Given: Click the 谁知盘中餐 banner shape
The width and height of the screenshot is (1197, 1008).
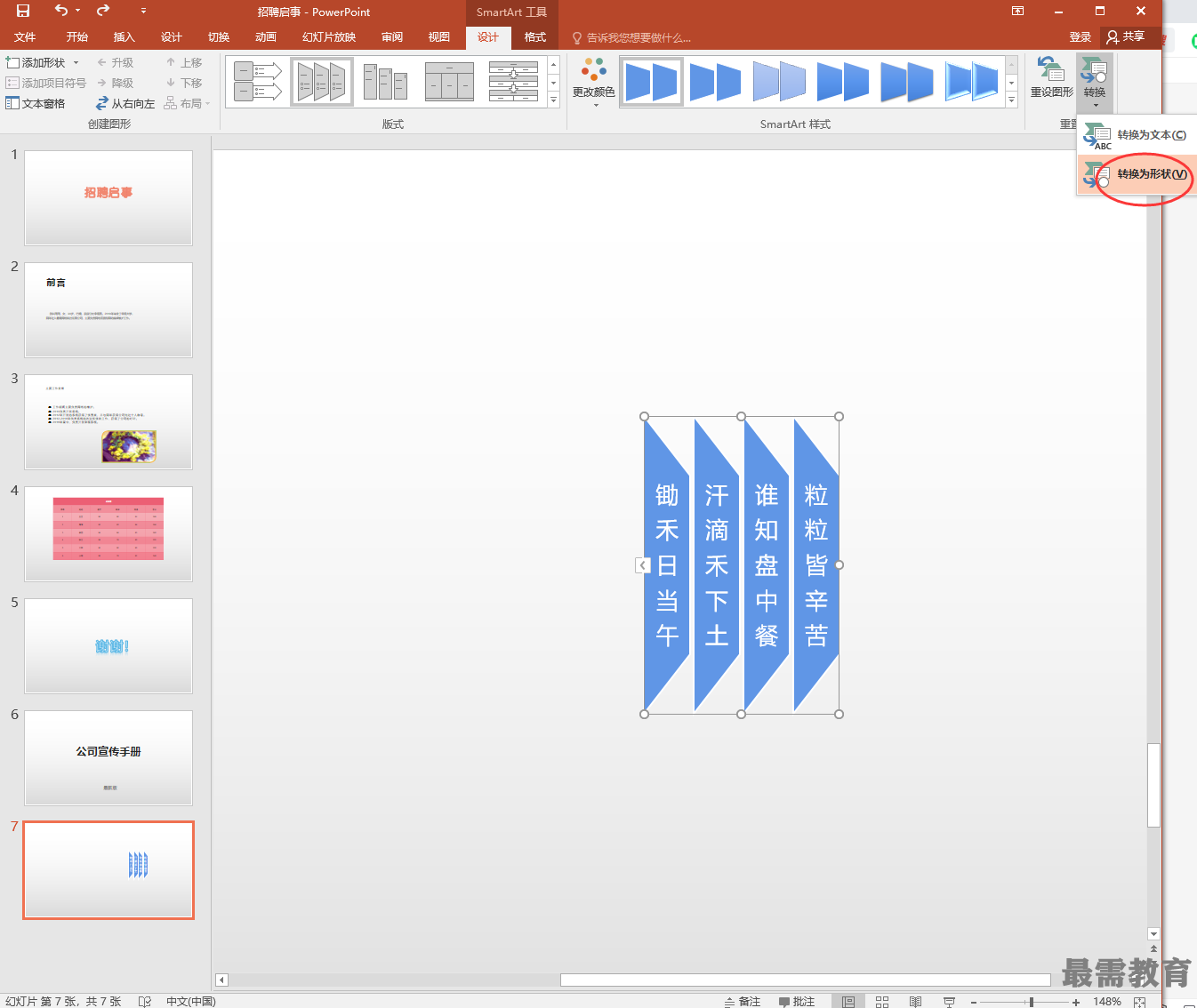Looking at the screenshot, I should (767, 565).
